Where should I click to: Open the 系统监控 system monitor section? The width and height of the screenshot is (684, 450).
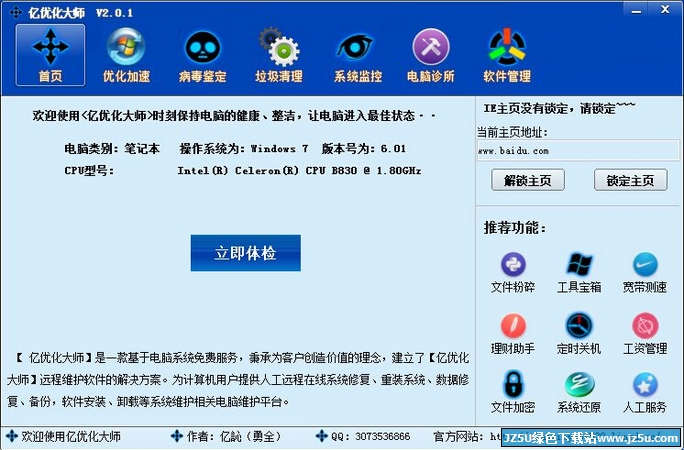[358, 56]
